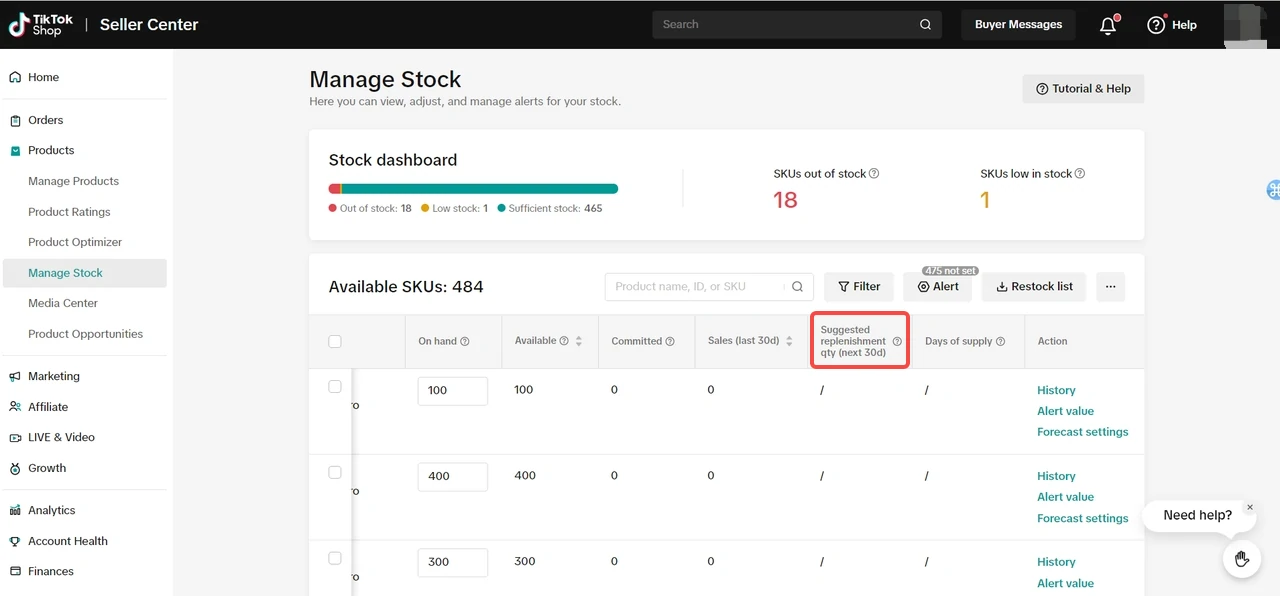Open Manage Products in the sidebar
The image size is (1280, 596).
click(x=73, y=181)
